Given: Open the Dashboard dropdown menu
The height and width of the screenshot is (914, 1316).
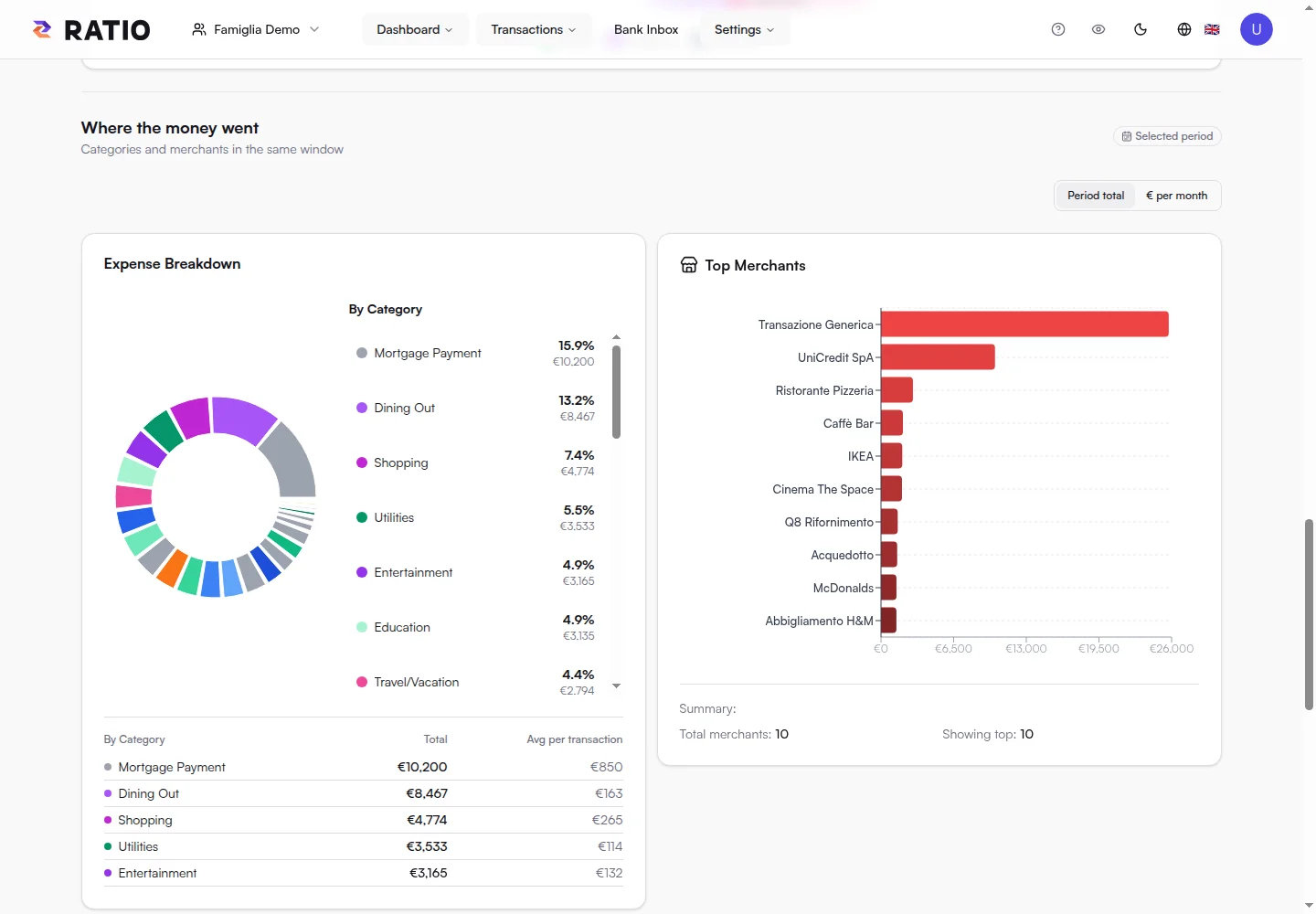Looking at the screenshot, I should click(415, 29).
